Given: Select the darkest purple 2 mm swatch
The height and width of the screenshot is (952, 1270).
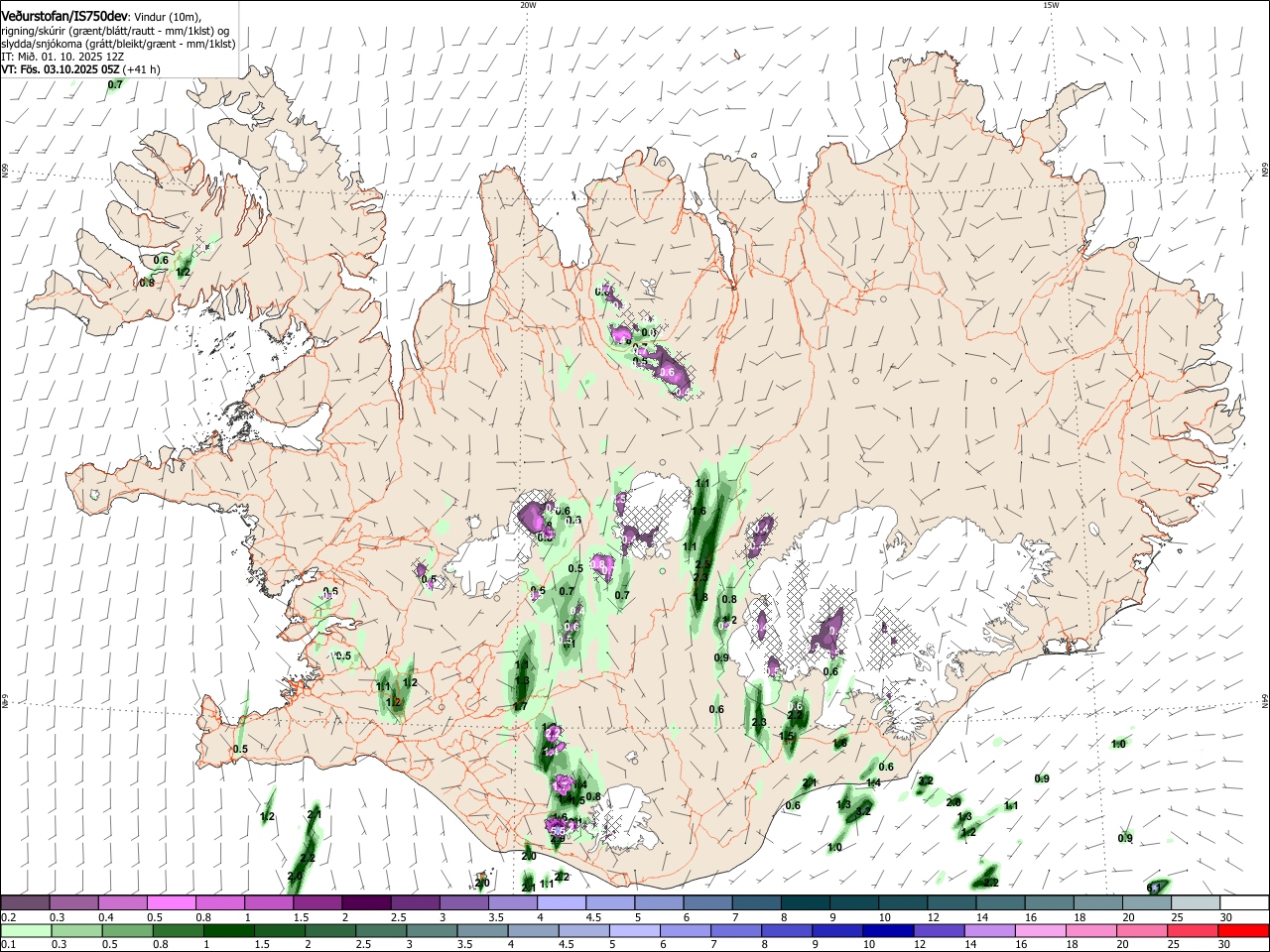Looking at the screenshot, I should click(366, 902).
